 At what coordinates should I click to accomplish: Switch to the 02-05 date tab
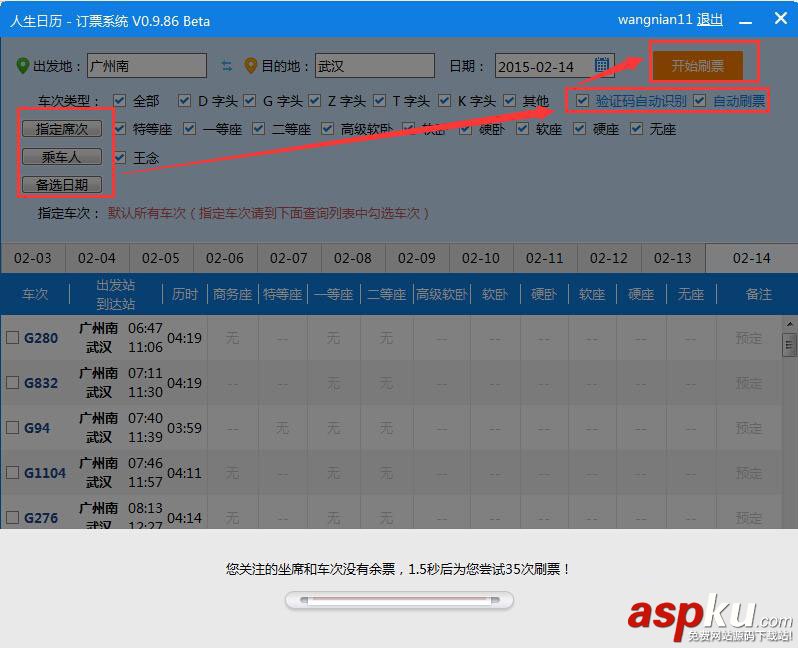(x=161, y=258)
